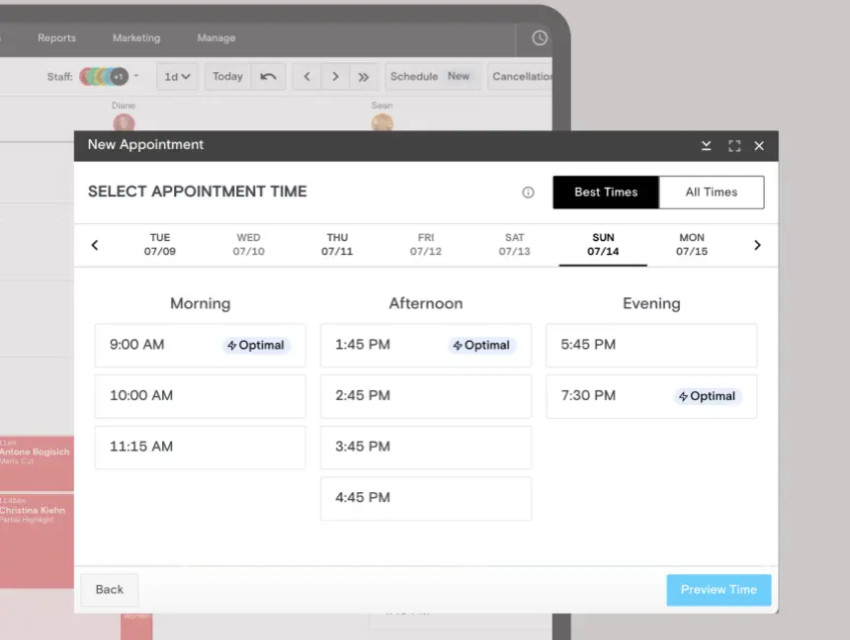The height and width of the screenshot is (640, 850).
Task: Expand the Staff filter dropdown
Action: [x=137, y=76]
